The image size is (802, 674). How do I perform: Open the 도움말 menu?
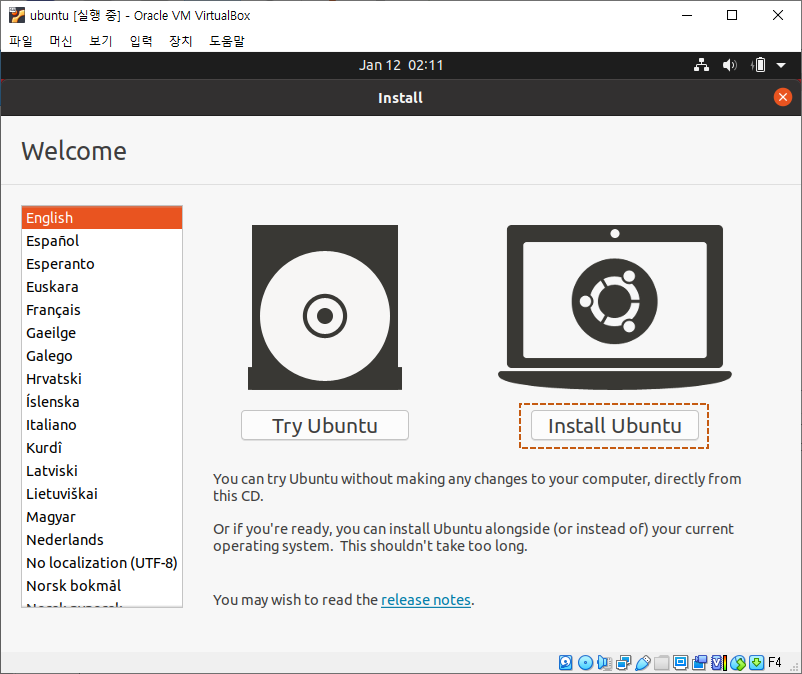227,40
